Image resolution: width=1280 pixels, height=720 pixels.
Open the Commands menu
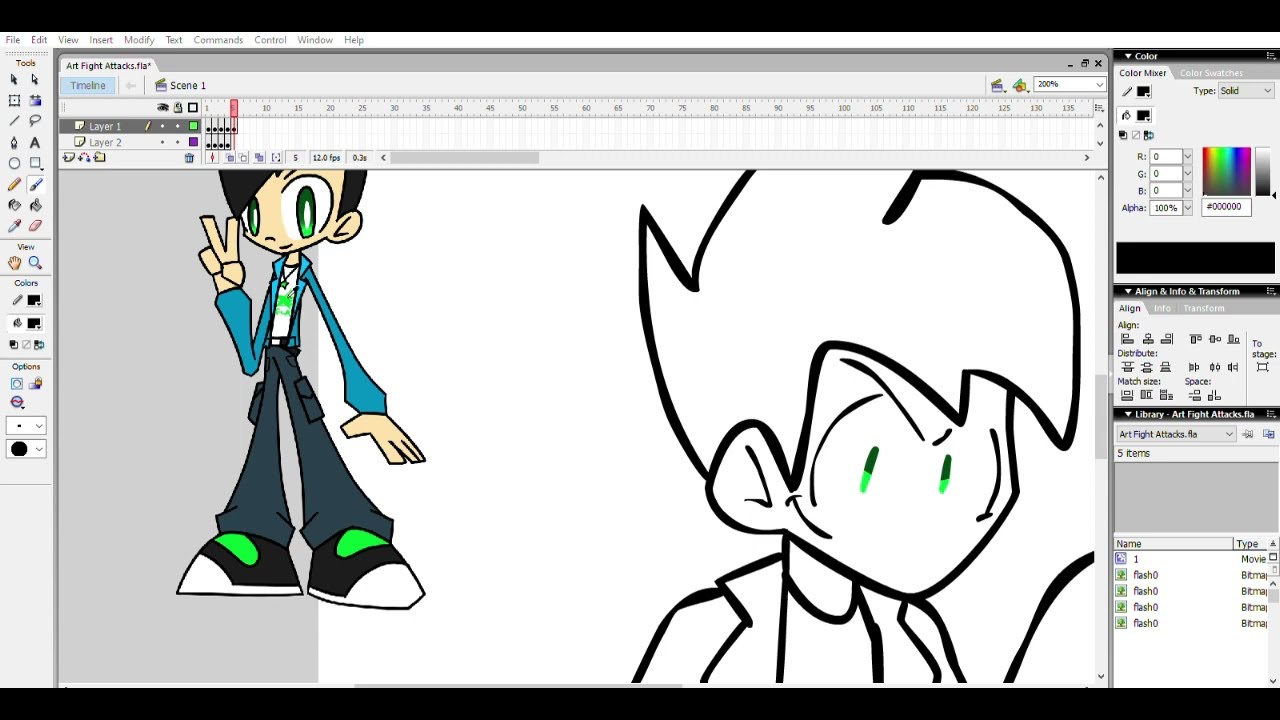[x=218, y=40]
